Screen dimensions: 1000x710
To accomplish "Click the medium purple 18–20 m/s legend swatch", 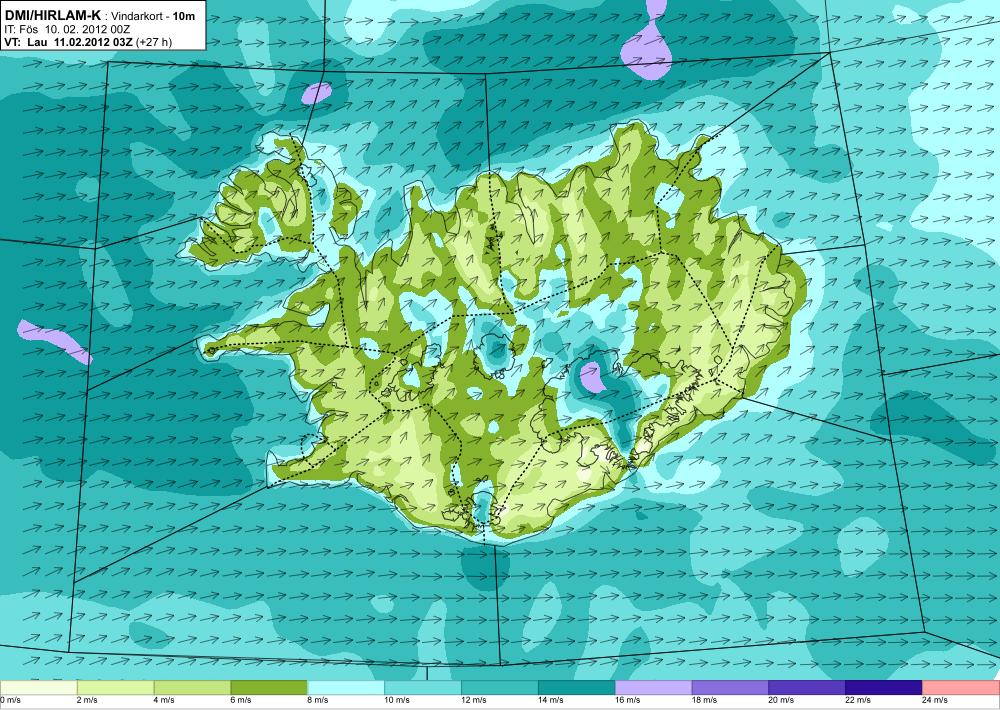I will point(730,688).
